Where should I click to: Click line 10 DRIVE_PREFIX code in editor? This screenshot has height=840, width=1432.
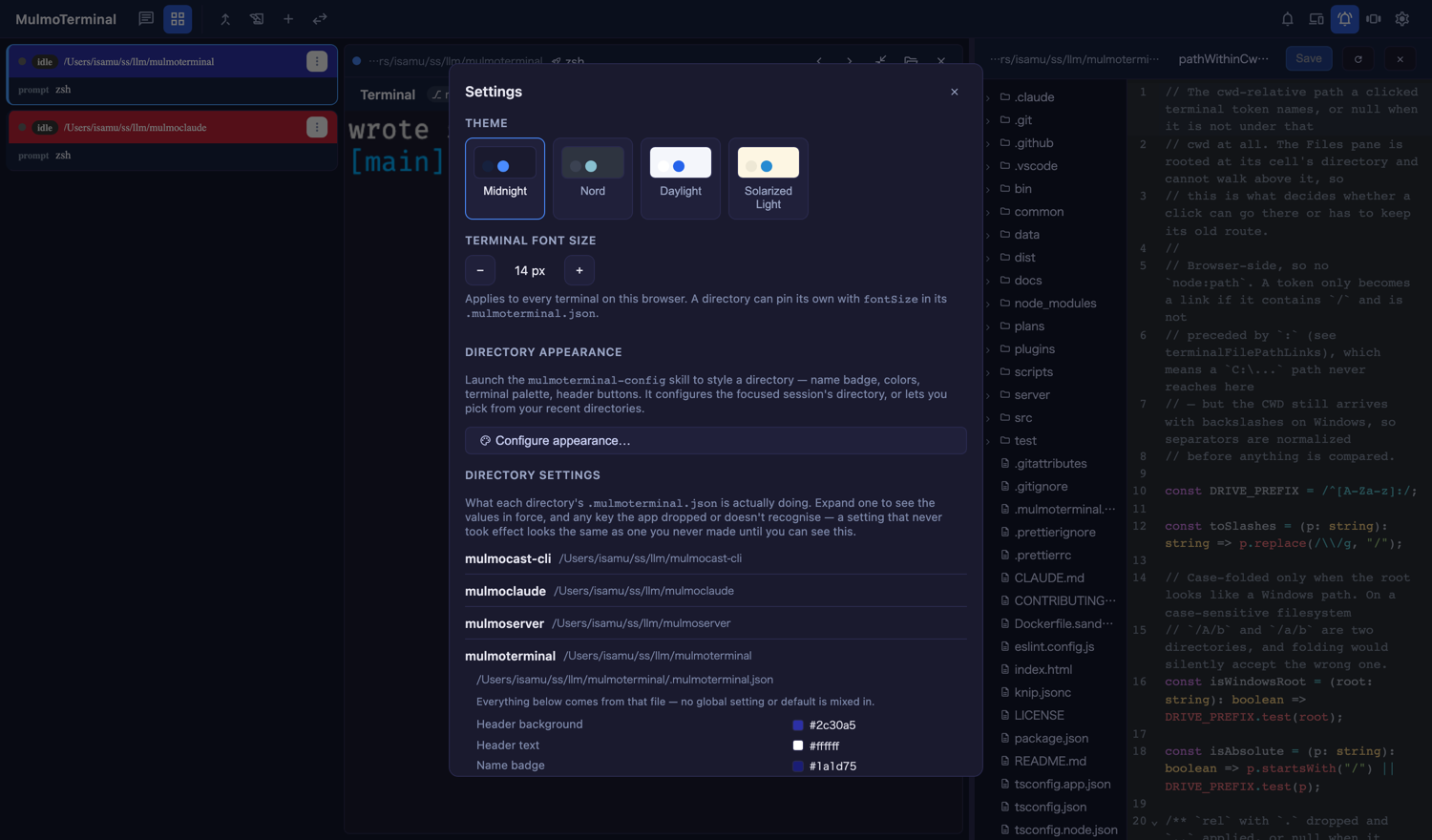click(x=1291, y=491)
